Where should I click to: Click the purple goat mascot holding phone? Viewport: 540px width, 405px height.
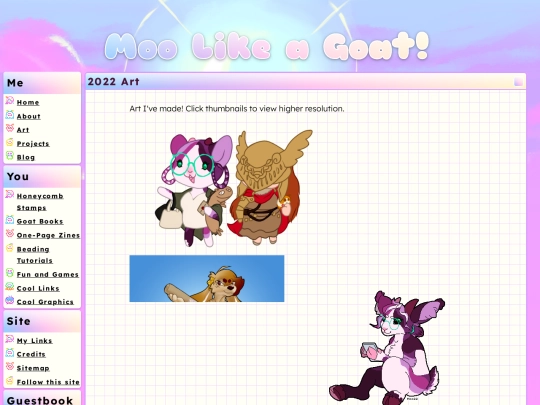(387, 347)
